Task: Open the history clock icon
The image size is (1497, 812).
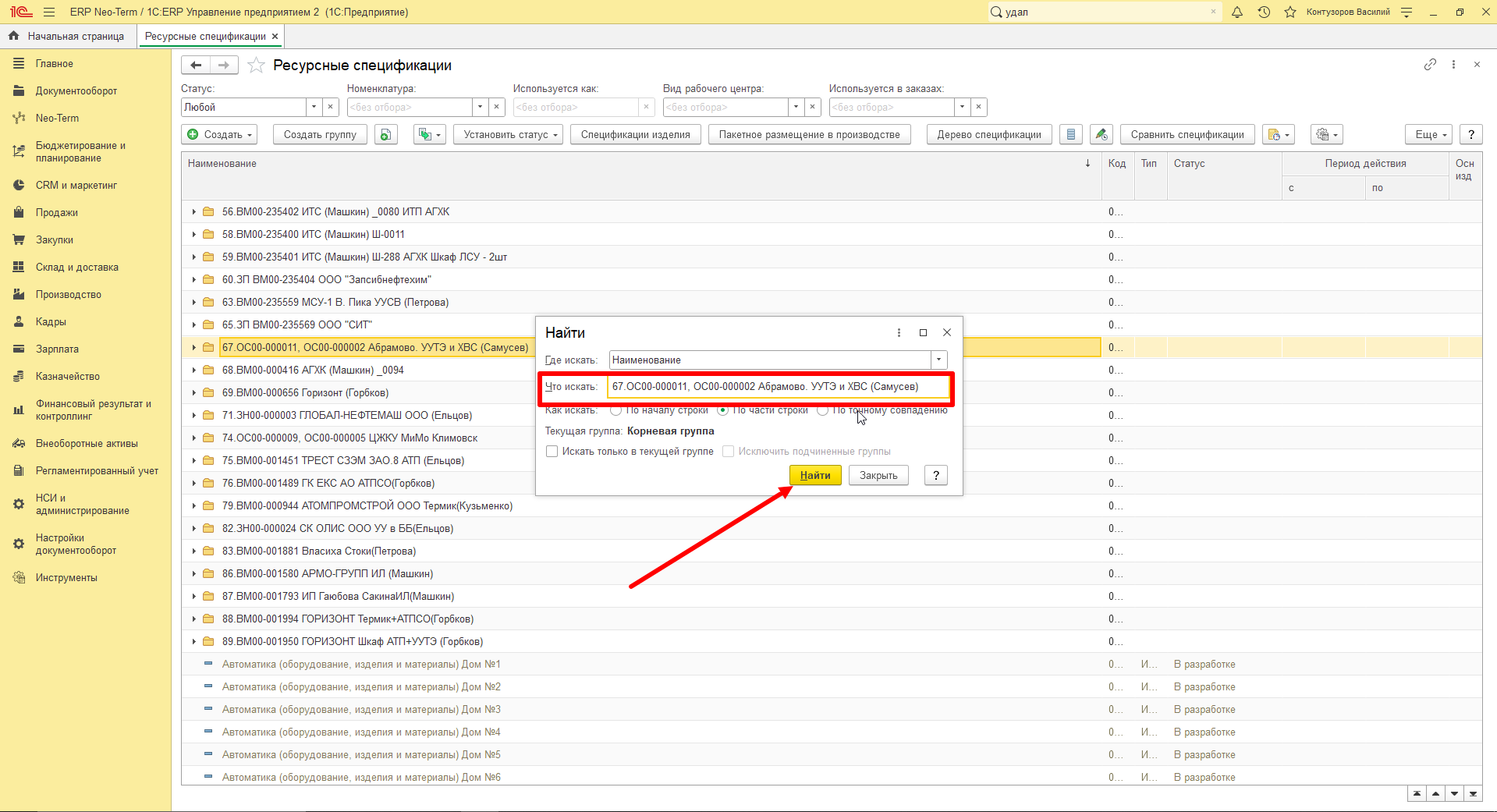Action: pos(1264,12)
